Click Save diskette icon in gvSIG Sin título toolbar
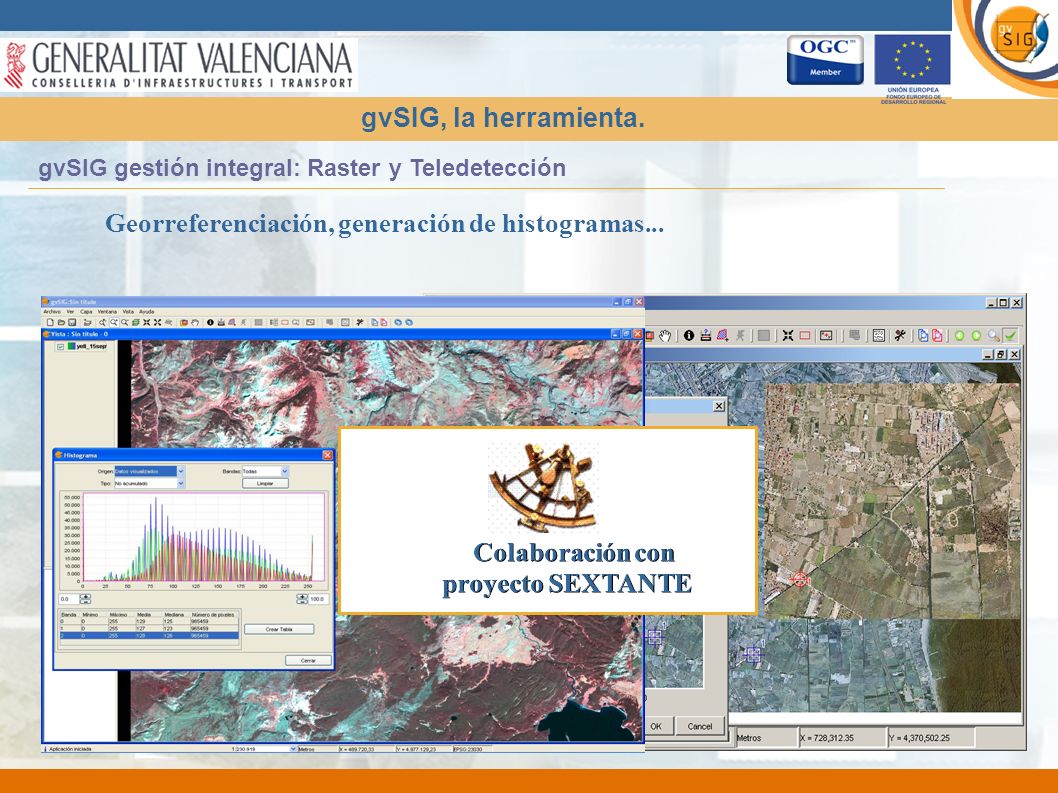Screen dimensions: 1058x793 [72, 322]
